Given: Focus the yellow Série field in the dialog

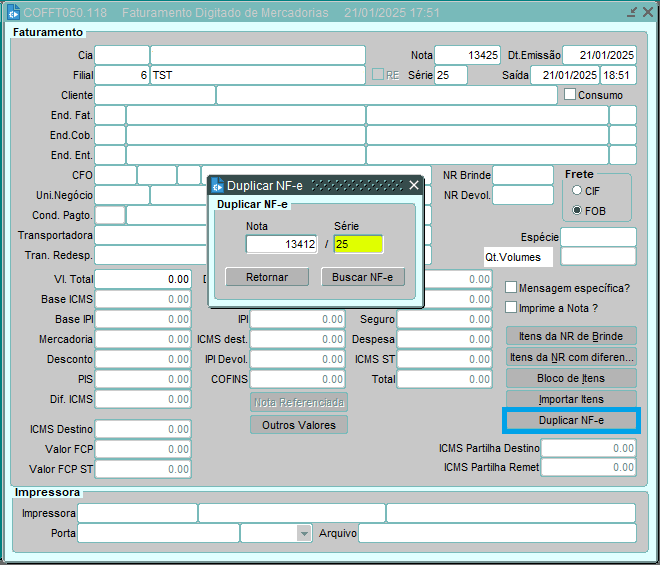Looking at the screenshot, I should (x=358, y=244).
